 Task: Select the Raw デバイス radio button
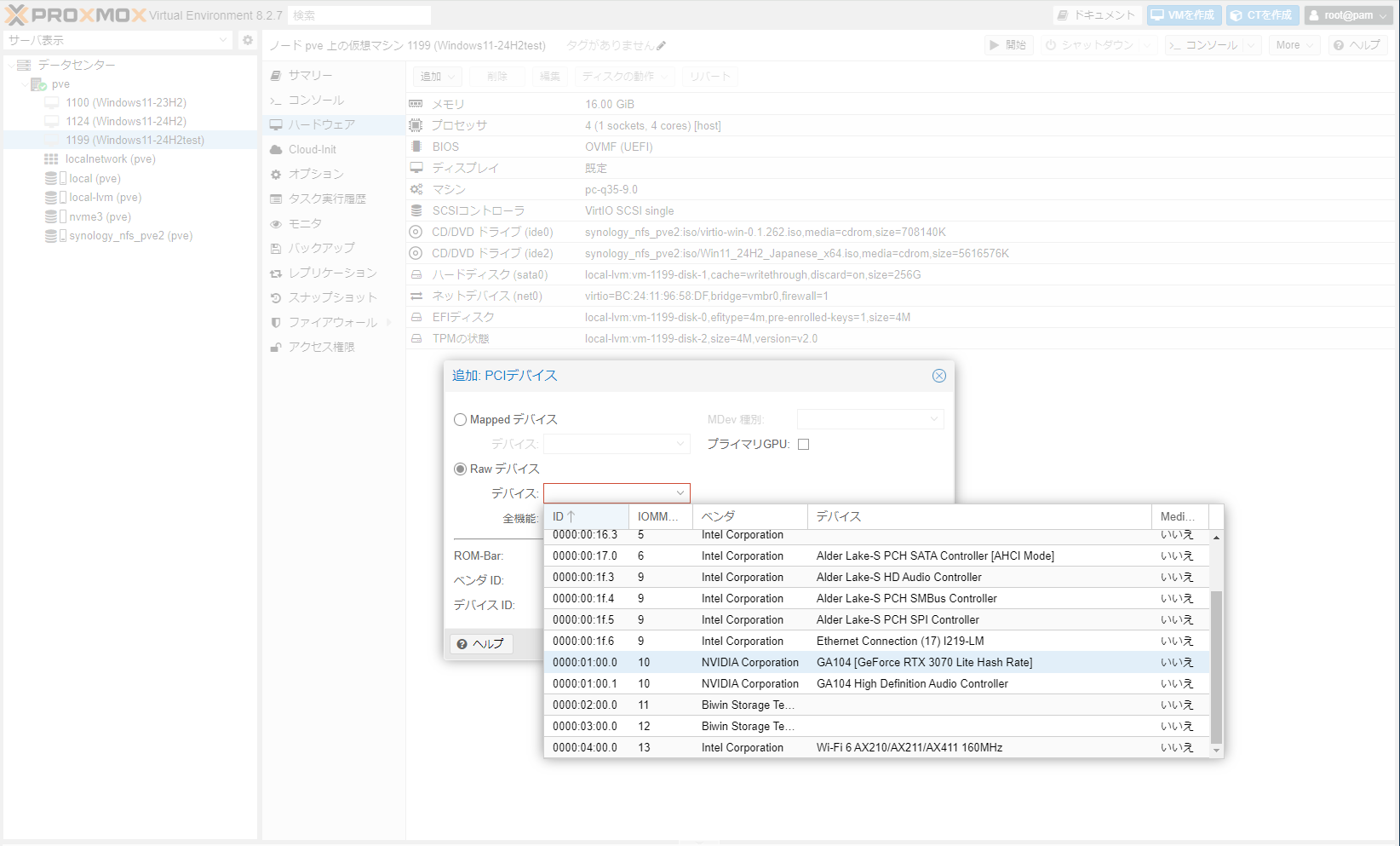pyautogui.click(x=461, y=469)
